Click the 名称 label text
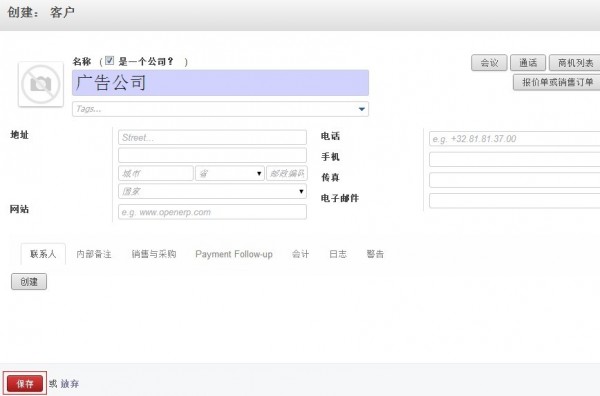The image size is (600, 396). [82, 61]
